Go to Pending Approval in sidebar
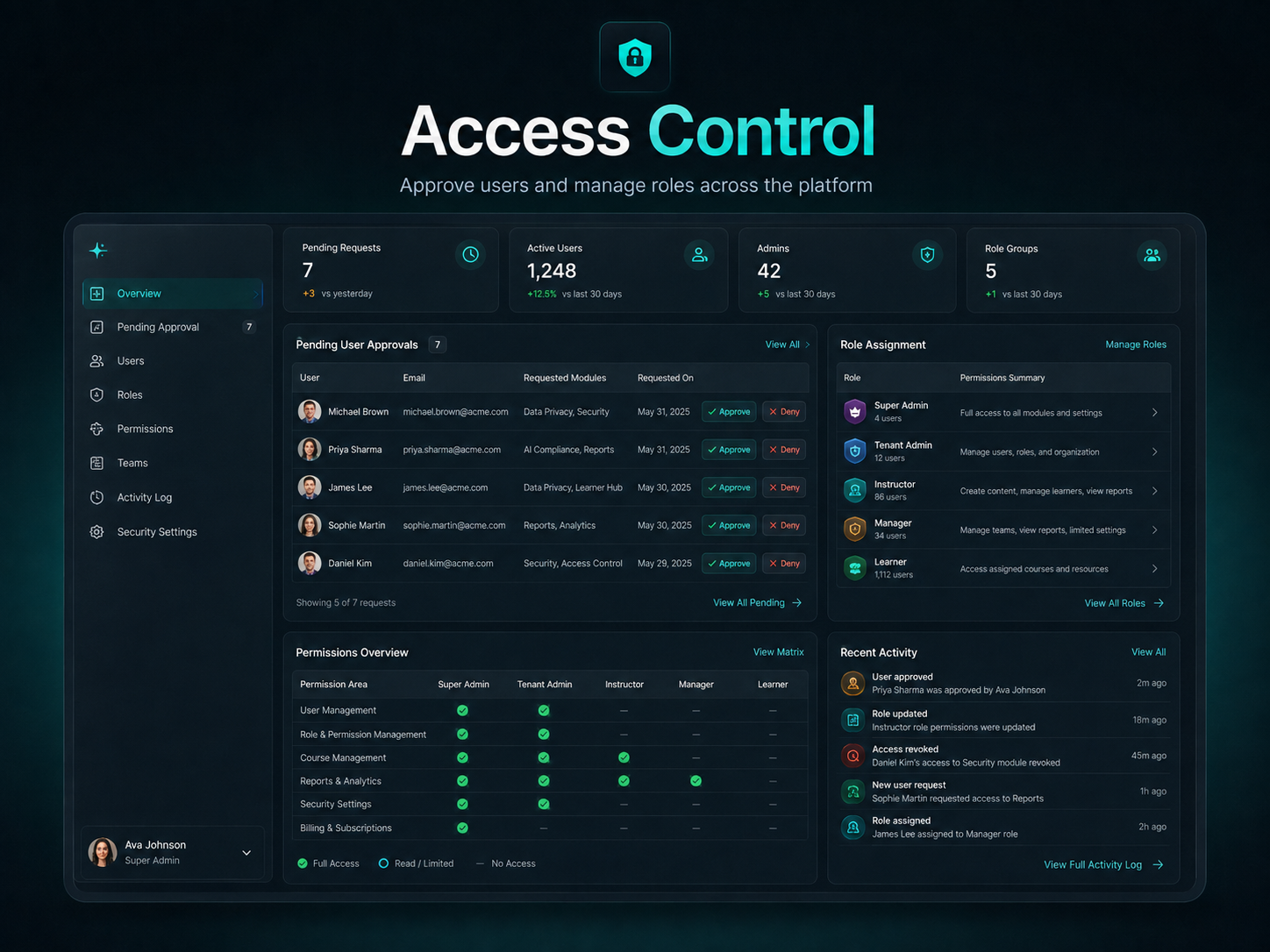Image resolution: width=1270 pixels, height=952 pixels. click(173, 327)
